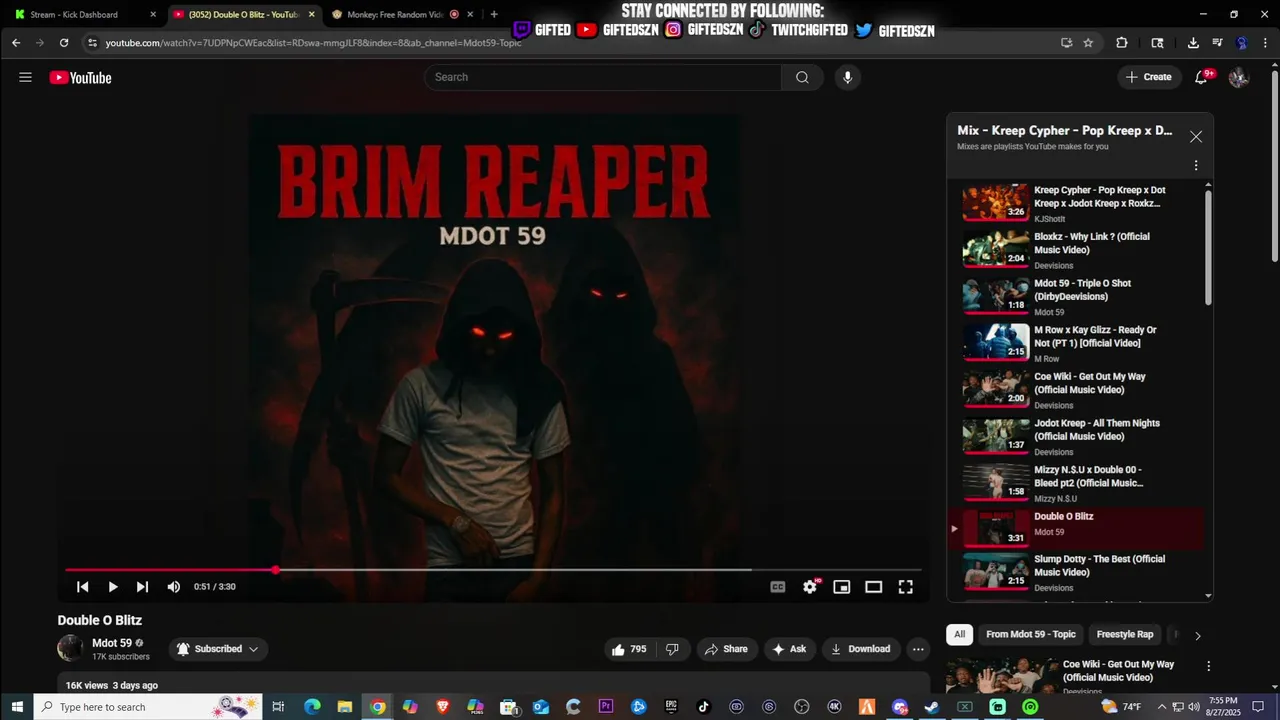The height and width of the screenshot is (720, 1280).
Task: Open YouTube notifications bell
Action: pyautogui.click(x=1201, y=77)
